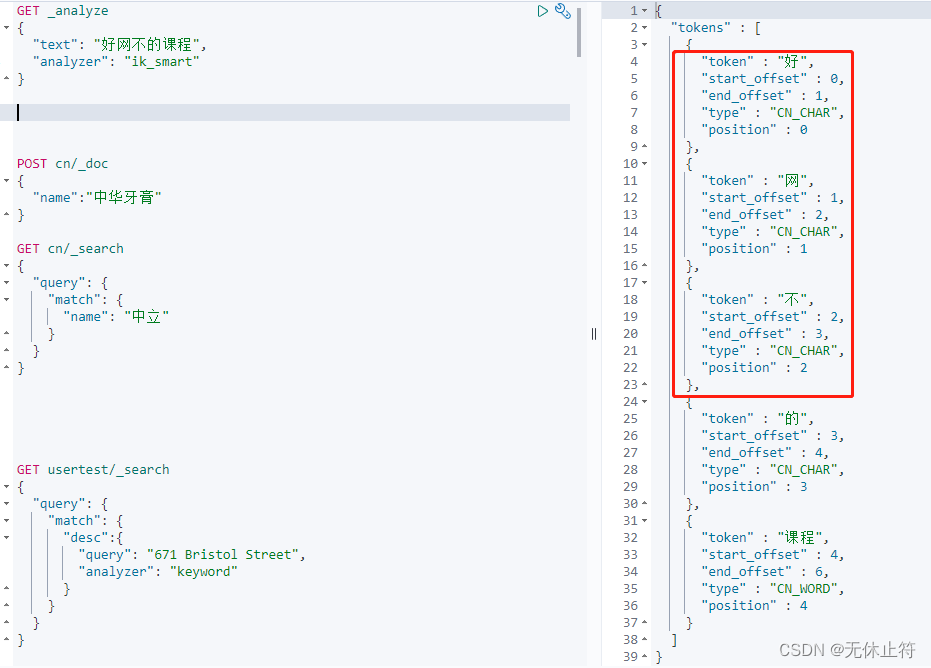Collapse the body brace below GET _analyze
The width and height of the screenshot is (931, 668).
pyautogui.click(x=7, y=27)
